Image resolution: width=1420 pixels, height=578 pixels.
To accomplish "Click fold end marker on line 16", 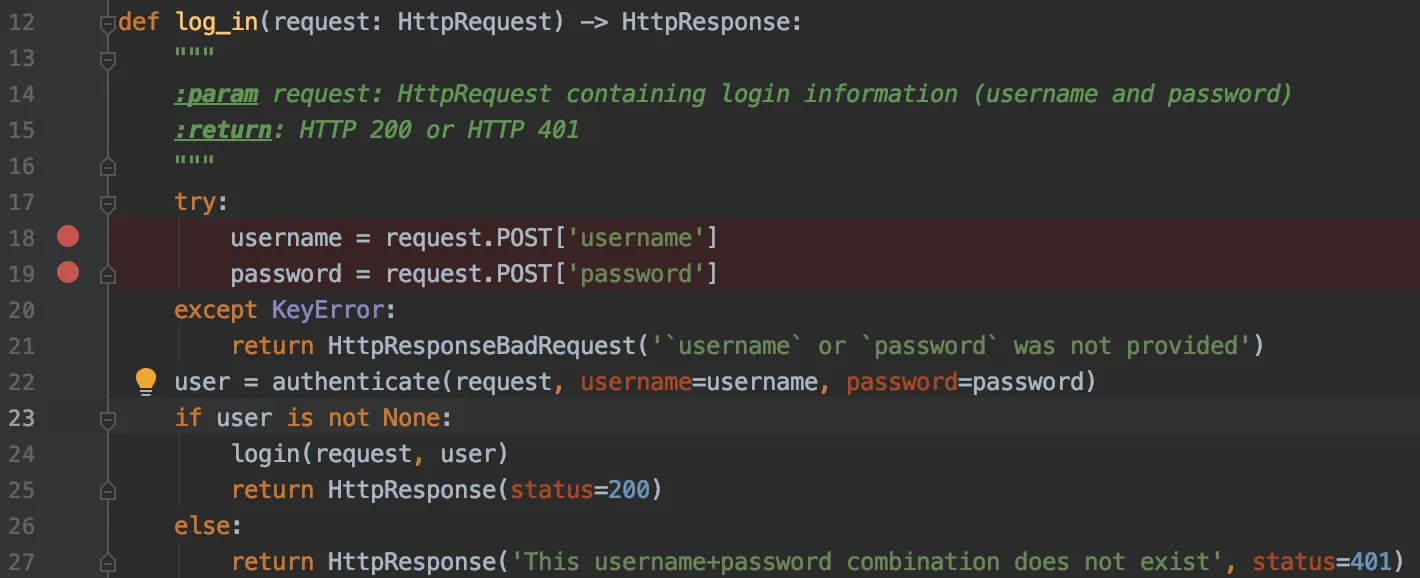I will [x=107, y=166].
